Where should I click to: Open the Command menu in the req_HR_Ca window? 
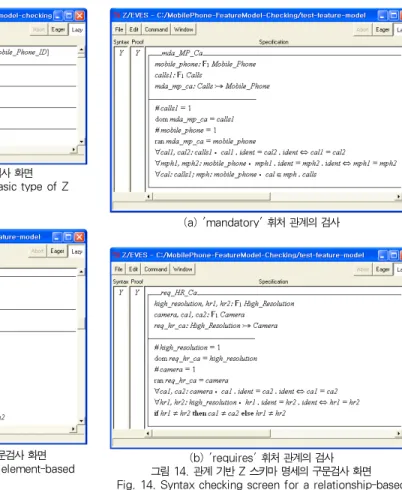(x=156, y=269)
